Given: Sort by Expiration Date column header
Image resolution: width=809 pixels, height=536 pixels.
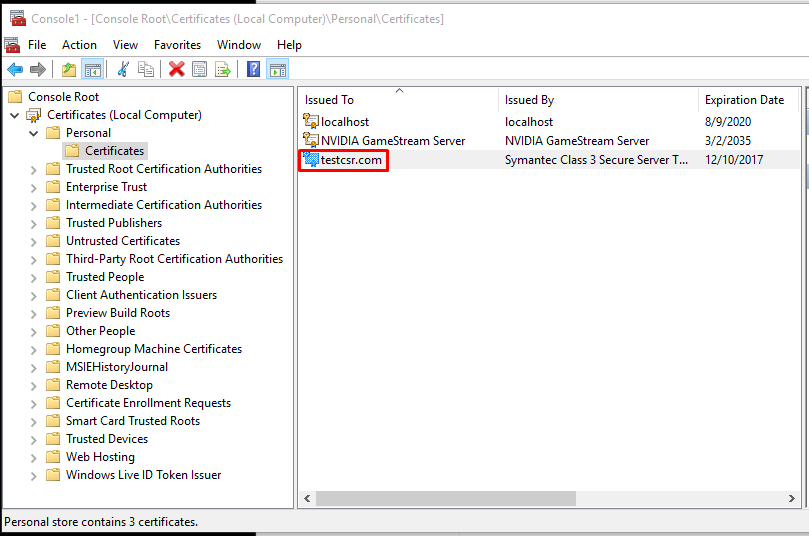Looking at the screenshot, I should point(748,100).
